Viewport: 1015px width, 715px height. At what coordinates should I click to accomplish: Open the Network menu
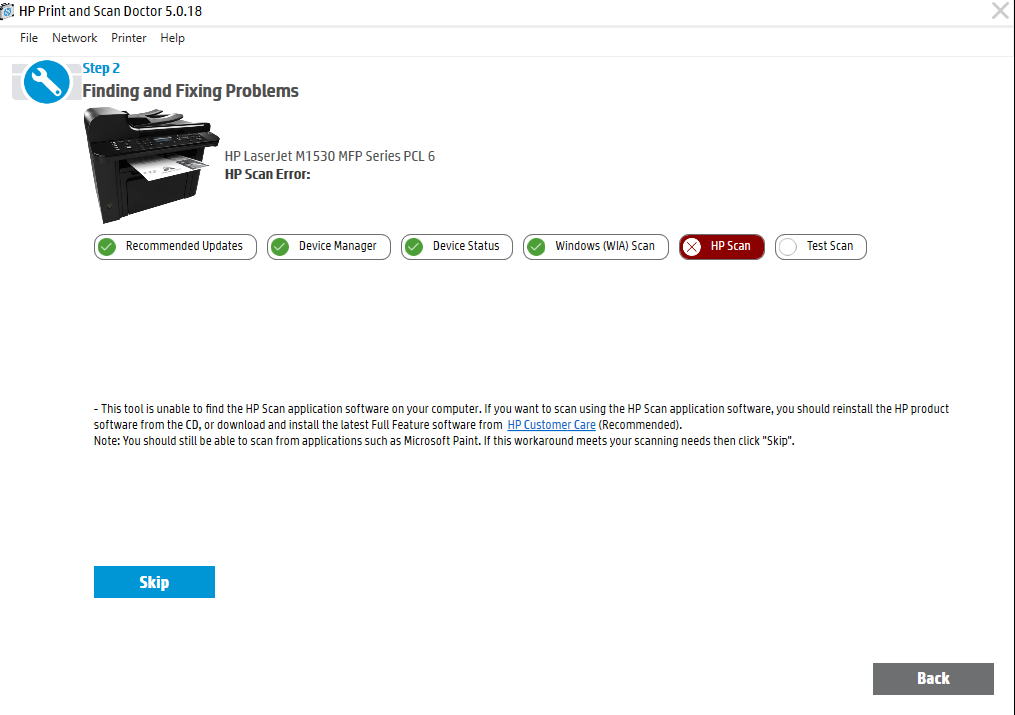(x=74, y=38)
